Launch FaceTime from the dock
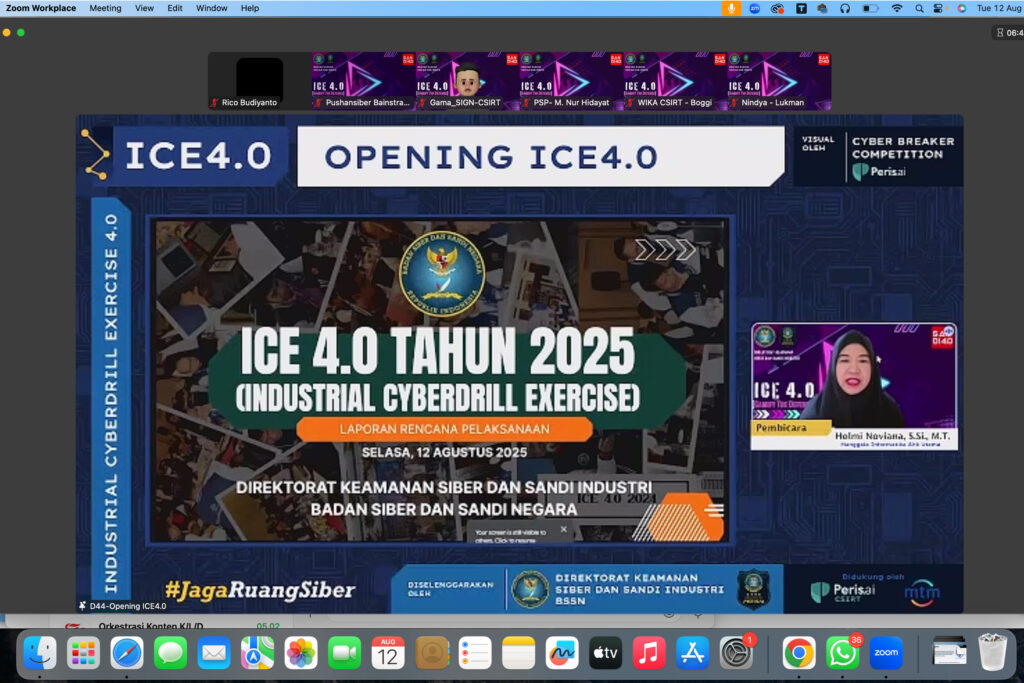 point(344,653)
